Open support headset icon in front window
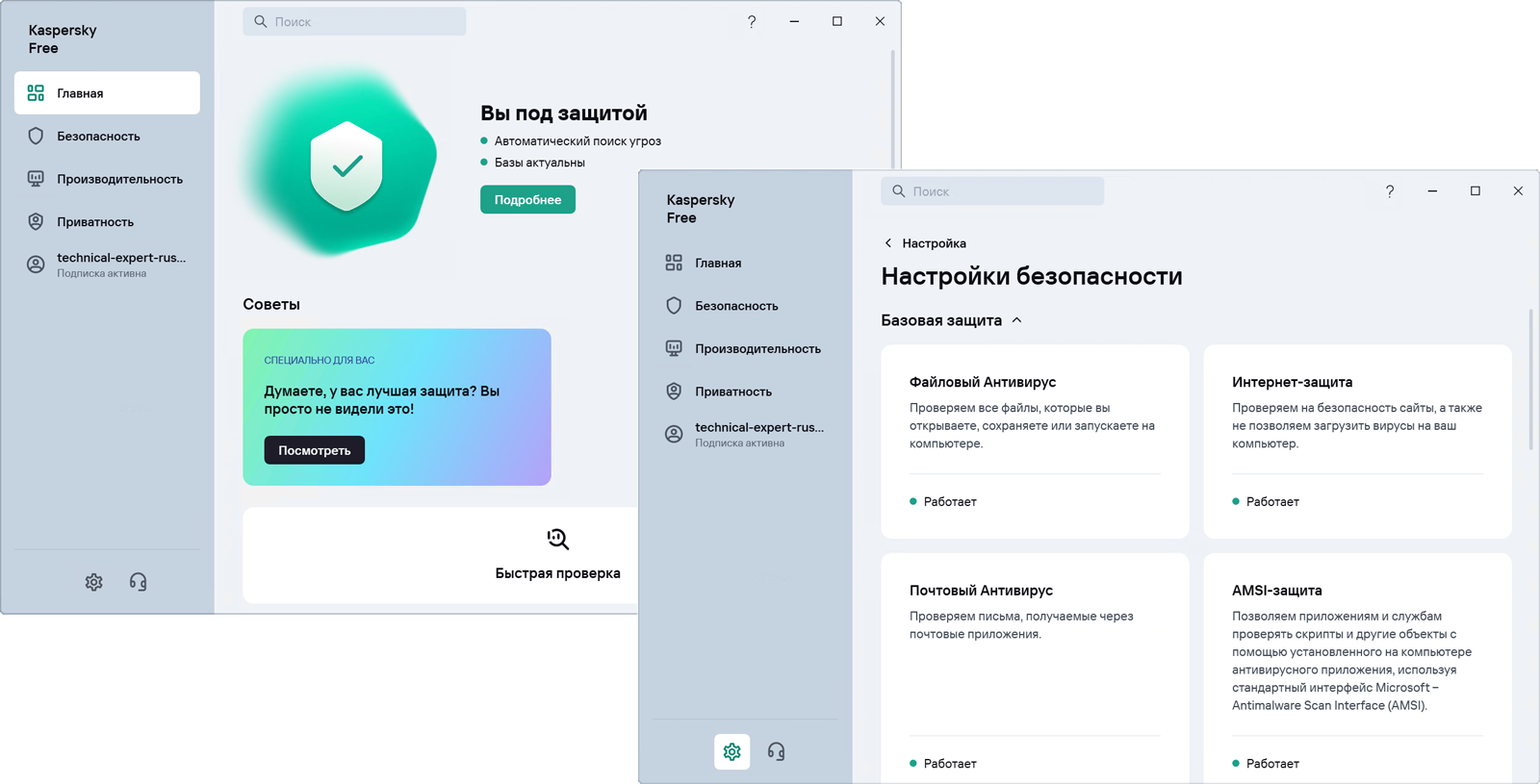 [x=776, y=751]
